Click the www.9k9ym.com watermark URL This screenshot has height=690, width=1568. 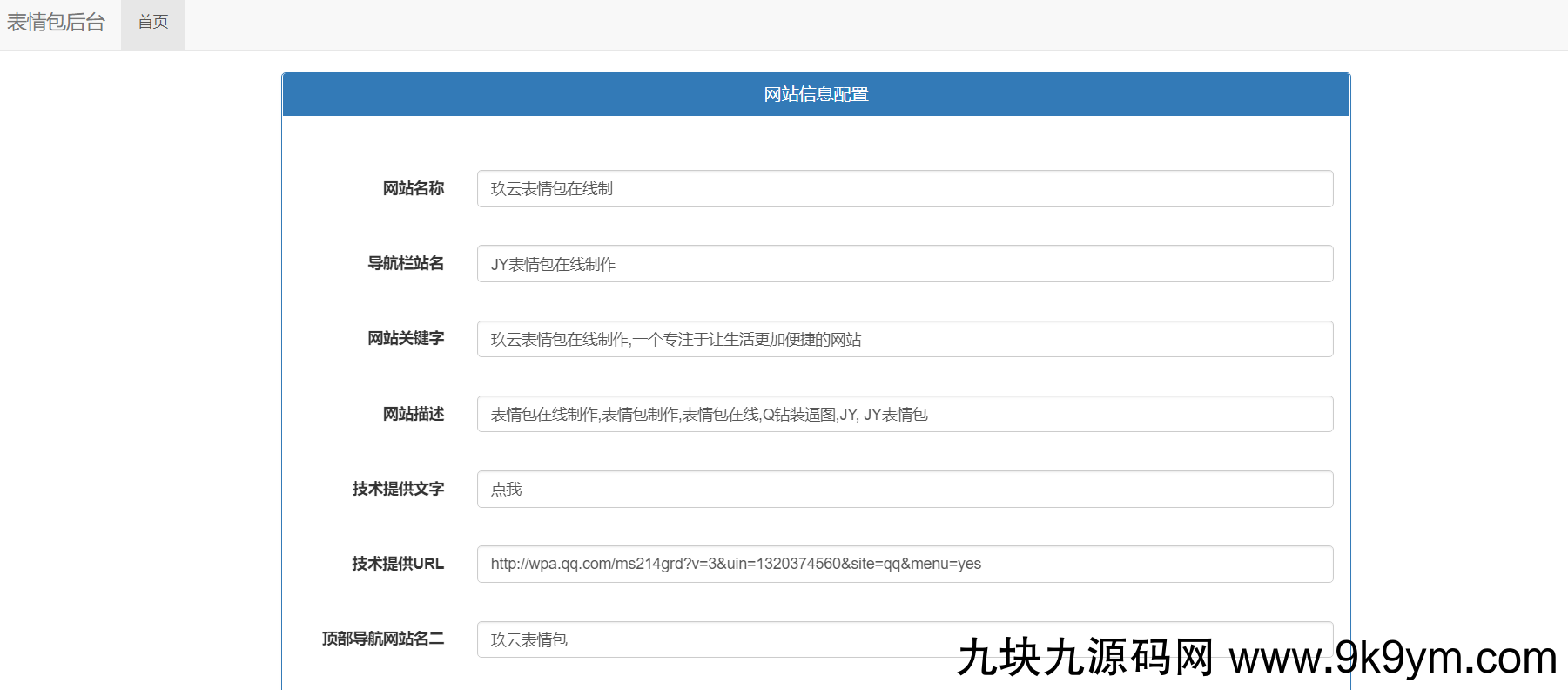(x=1392, y=658)
